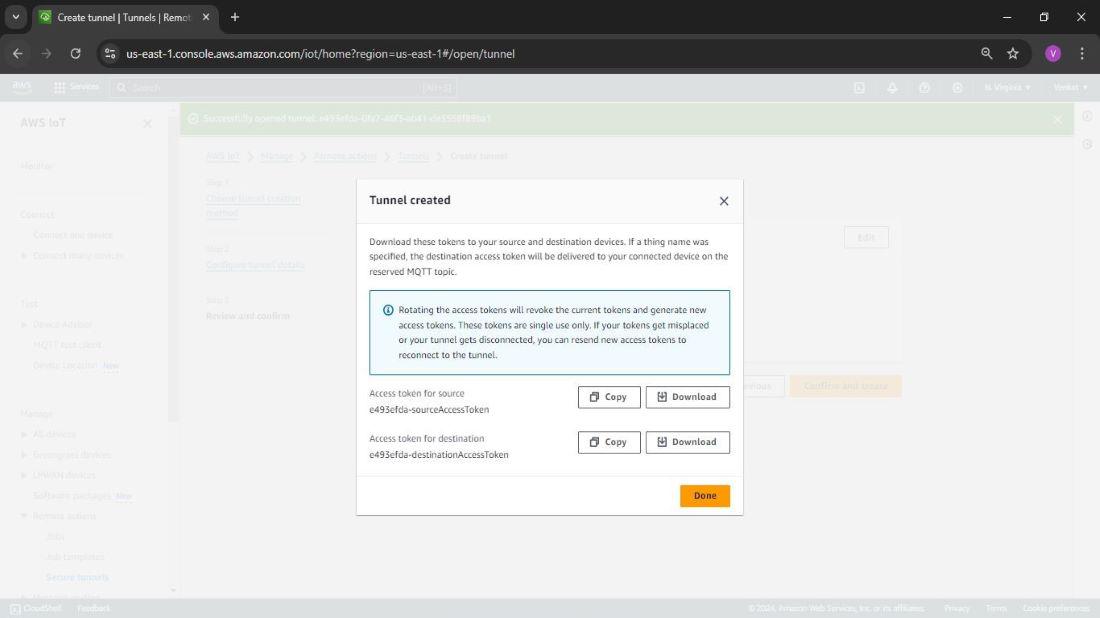Open Secure tunnels in the sidebar

point(77,577)
